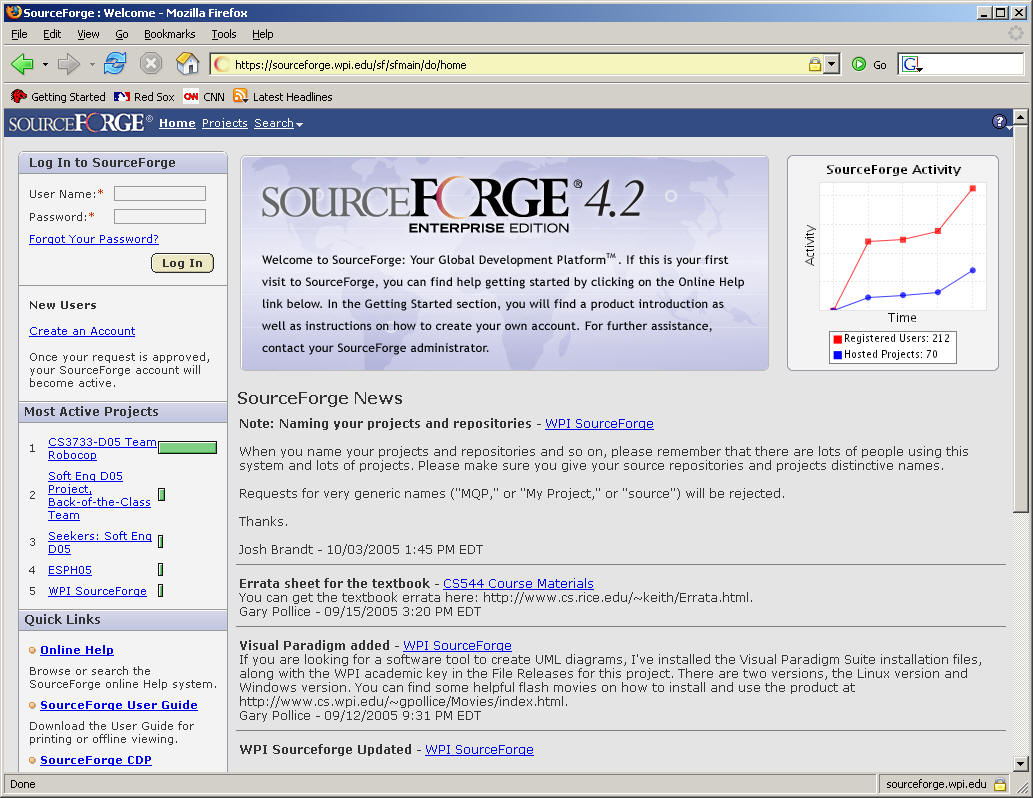This screenshot has width=1033, height=798.
Task: Open the Edit menu
Action: (x=51, y=34)
